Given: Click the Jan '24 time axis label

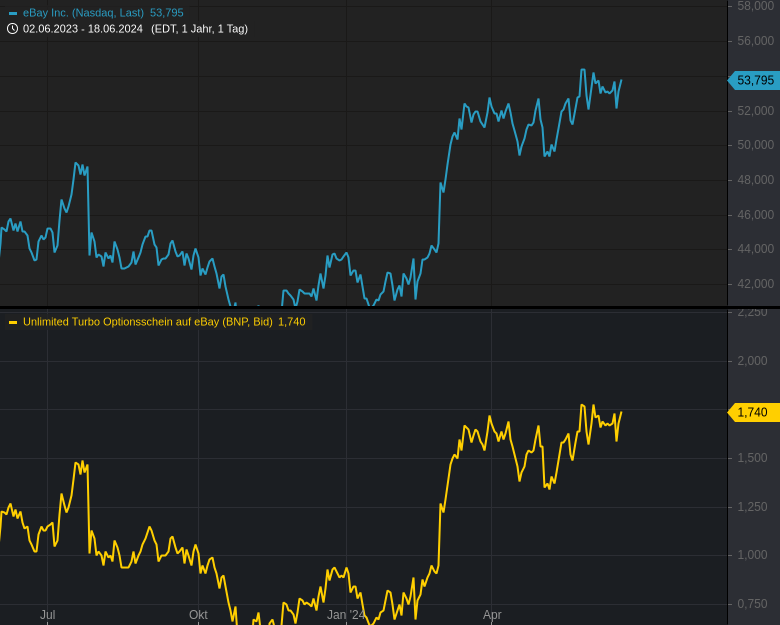Looking at the screenshot, I should (346, 615).
